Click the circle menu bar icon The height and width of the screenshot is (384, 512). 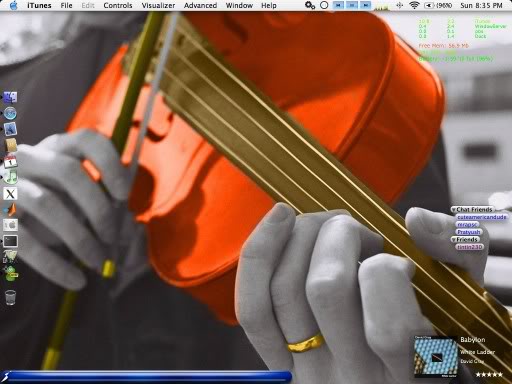324,5
